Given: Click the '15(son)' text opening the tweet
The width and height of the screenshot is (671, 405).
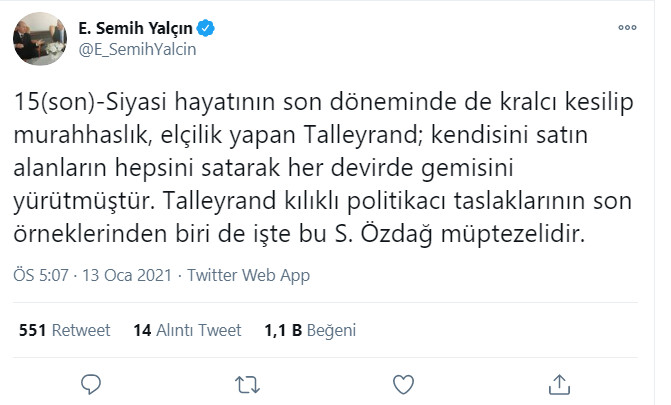Looking at the screenshot, I should [x=51, y=104].
